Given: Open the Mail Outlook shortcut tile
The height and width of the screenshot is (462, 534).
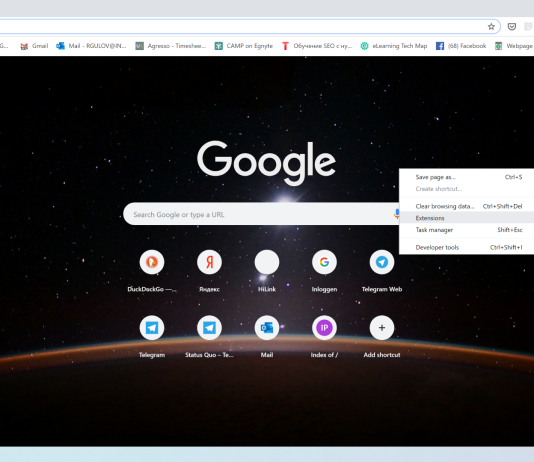Looking at the screenshot, I should pyautogui.click(x=267, y=328).
